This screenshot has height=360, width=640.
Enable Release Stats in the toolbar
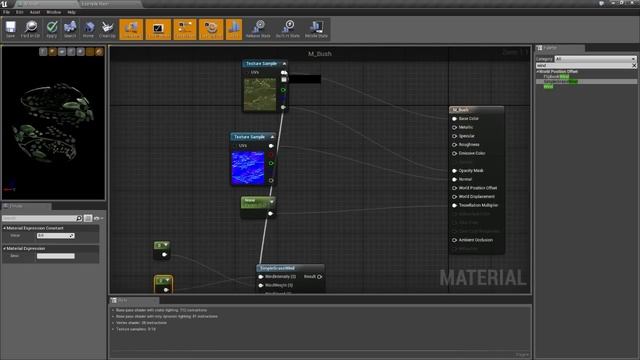coord(258,29)
